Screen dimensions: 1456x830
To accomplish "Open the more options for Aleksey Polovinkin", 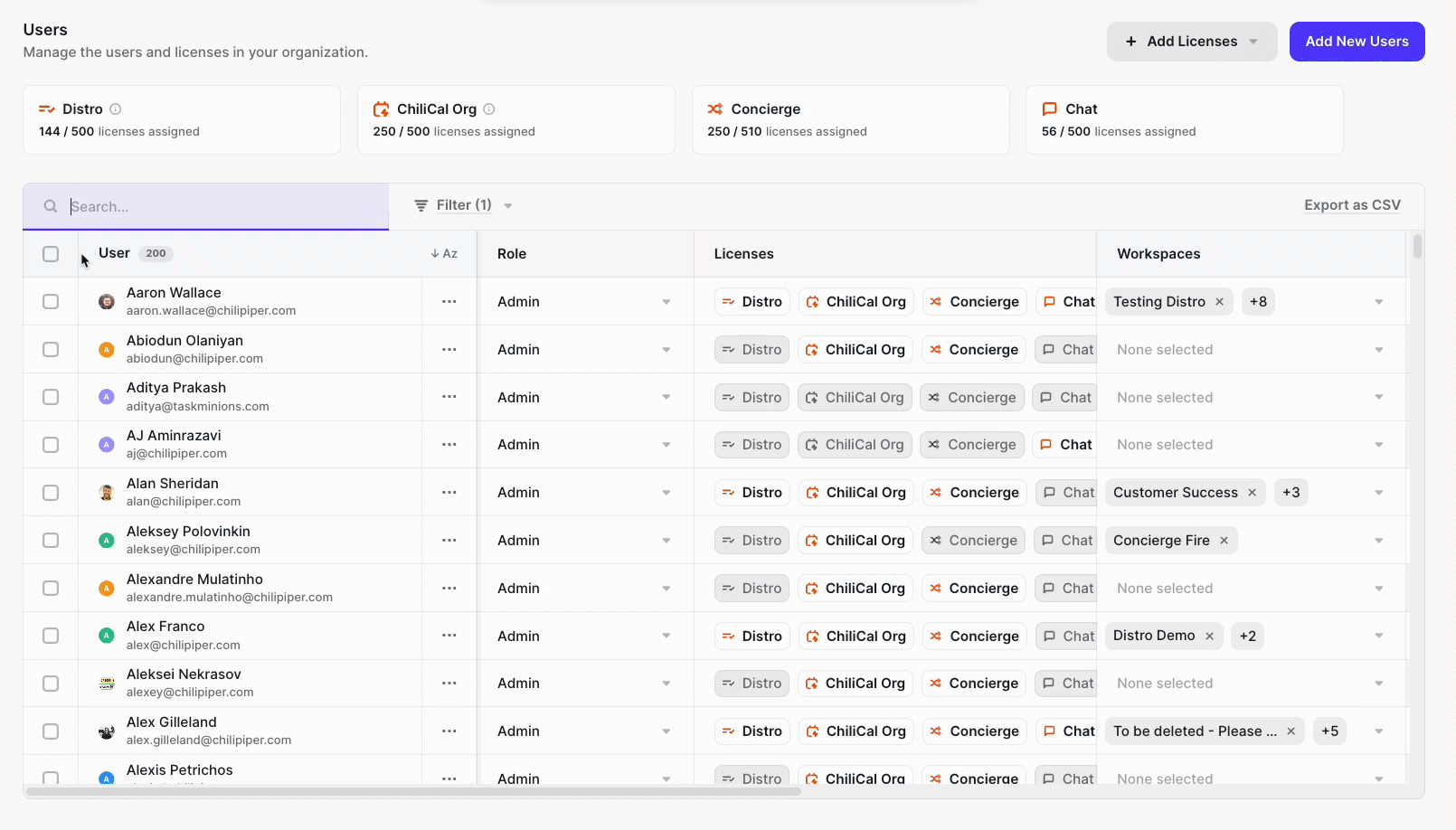I will coord(449,540).
